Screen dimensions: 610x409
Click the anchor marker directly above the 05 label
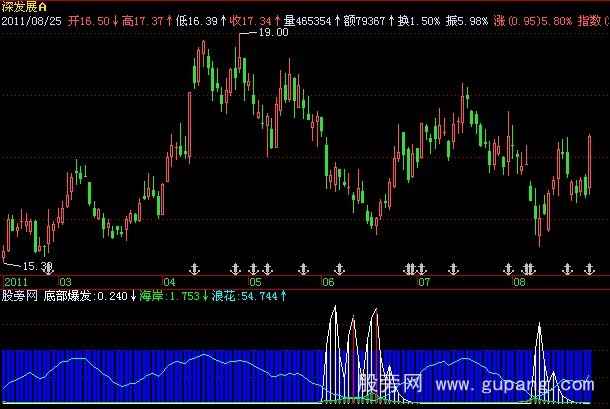point(253,269)
